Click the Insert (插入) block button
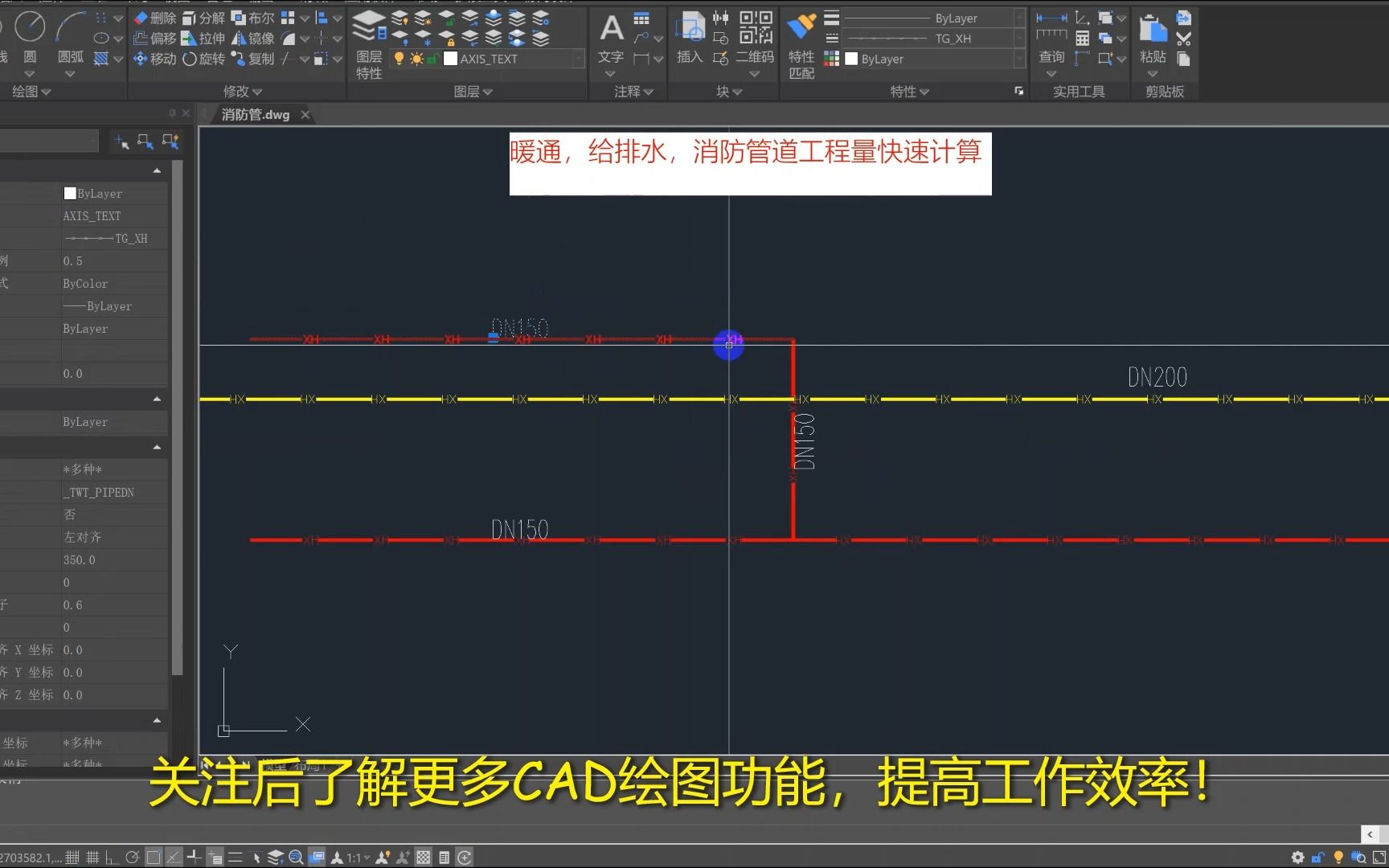Screen dimensions: 1389x868 pyautogui.click(x=690, y=38)
